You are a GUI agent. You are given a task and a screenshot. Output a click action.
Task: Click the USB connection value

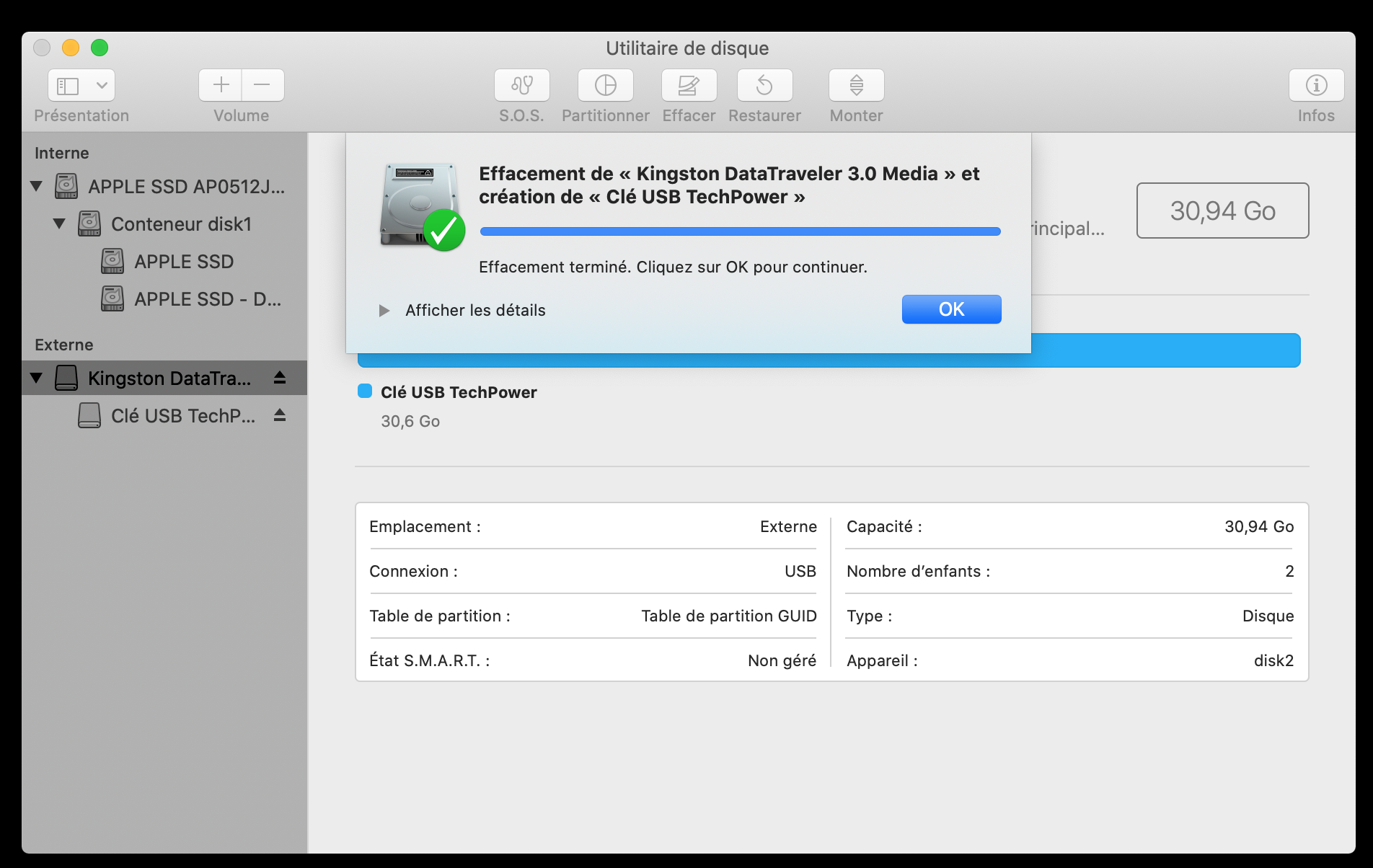pyautogui.click(x=800, y=571)
